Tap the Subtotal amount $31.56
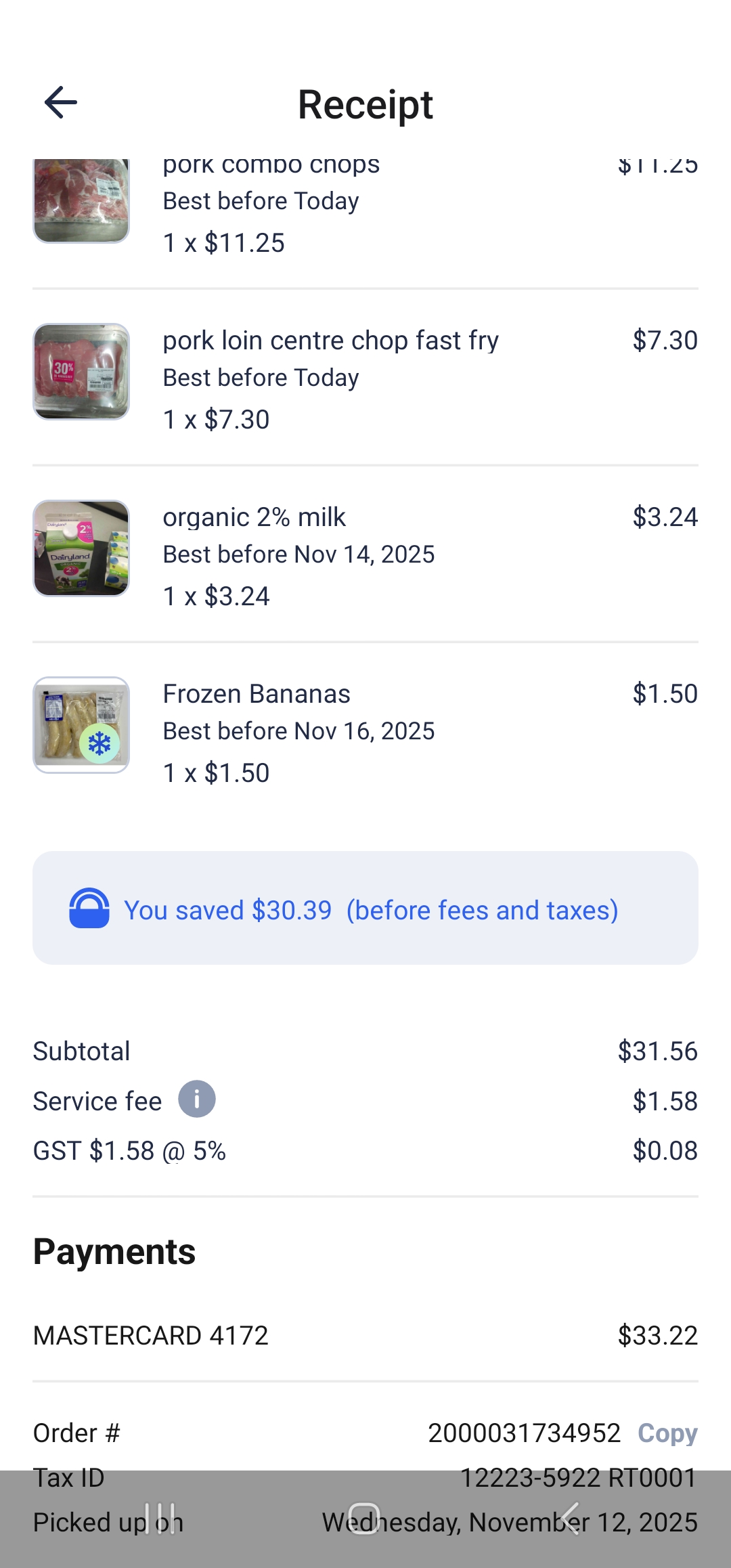 (657, 1051)
